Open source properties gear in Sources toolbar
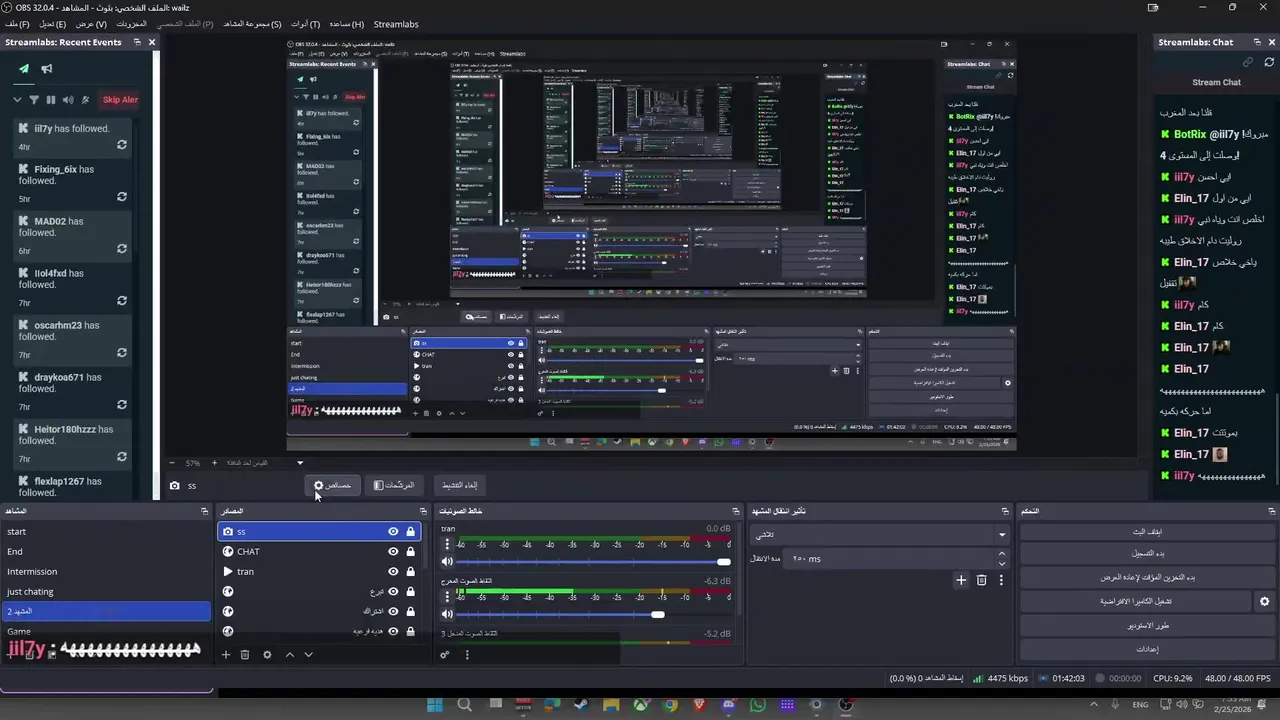Viewport: 1280px width, 720px height. [267, 655]
